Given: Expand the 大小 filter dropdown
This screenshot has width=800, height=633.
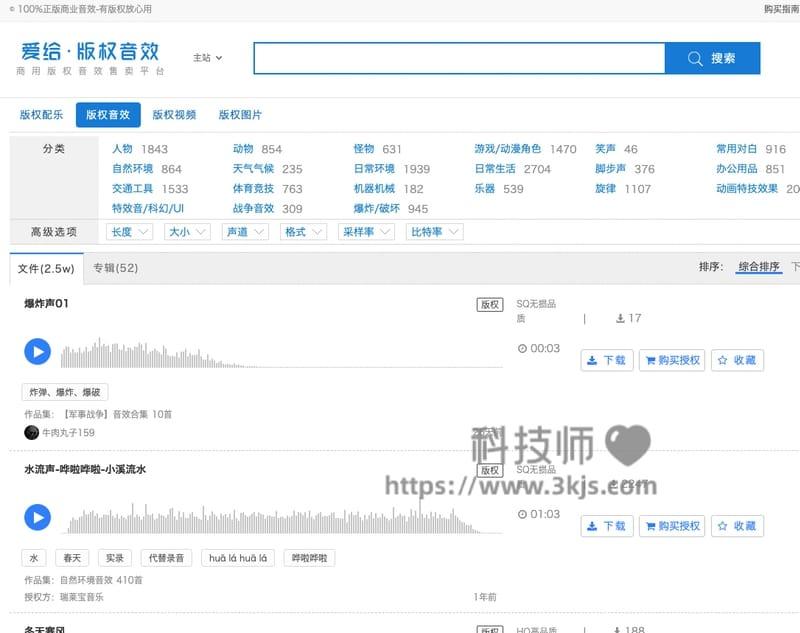Looking at the screenshot, I should pos(187,232).
